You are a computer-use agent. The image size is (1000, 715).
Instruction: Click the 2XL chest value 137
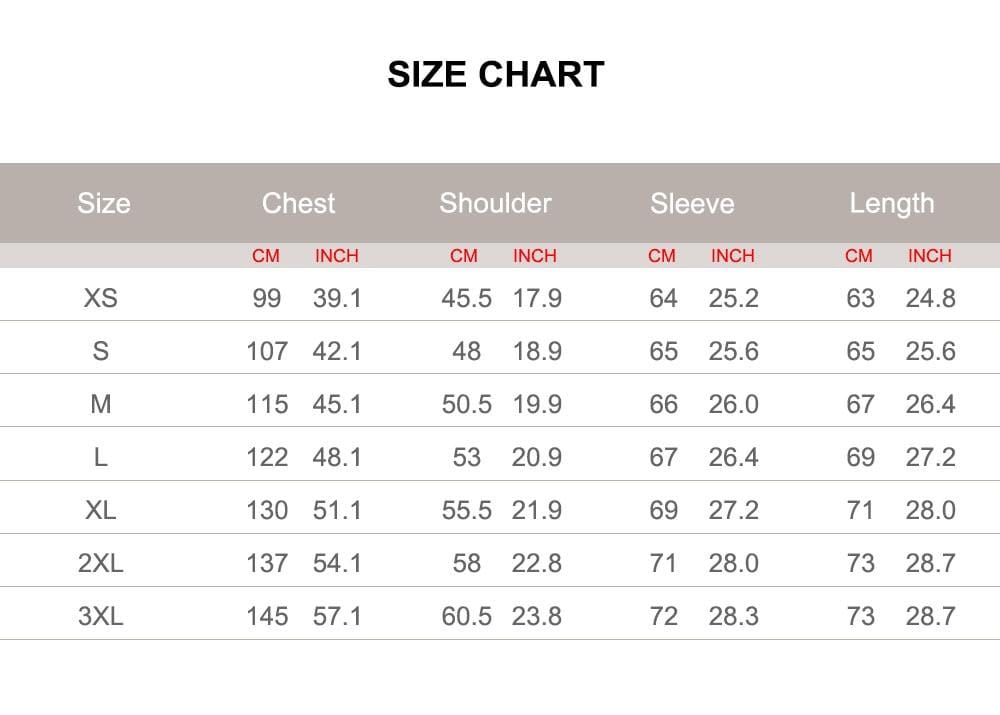tap(267, 563)
